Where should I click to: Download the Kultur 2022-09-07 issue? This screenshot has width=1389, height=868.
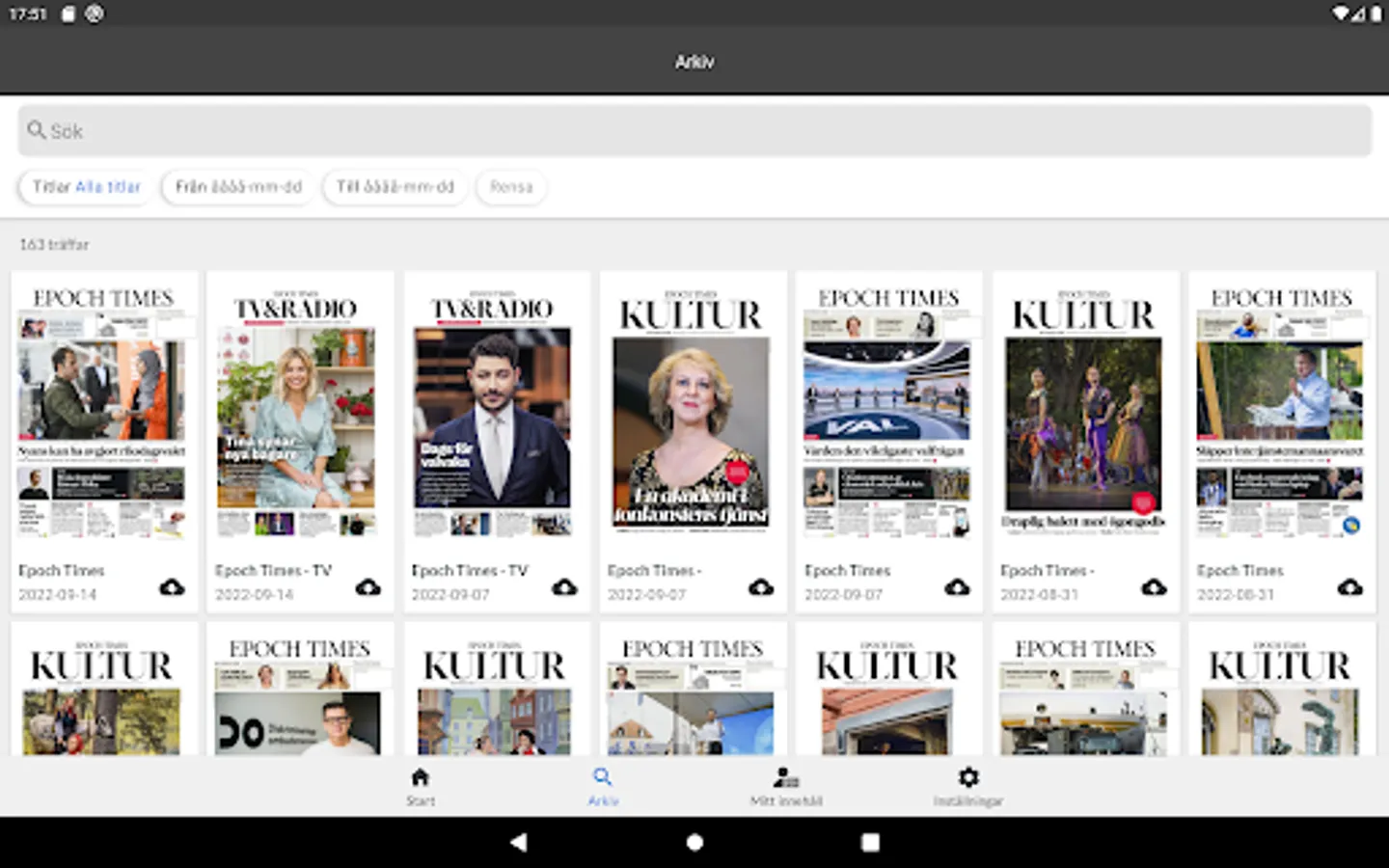click(x=761, y=586)
